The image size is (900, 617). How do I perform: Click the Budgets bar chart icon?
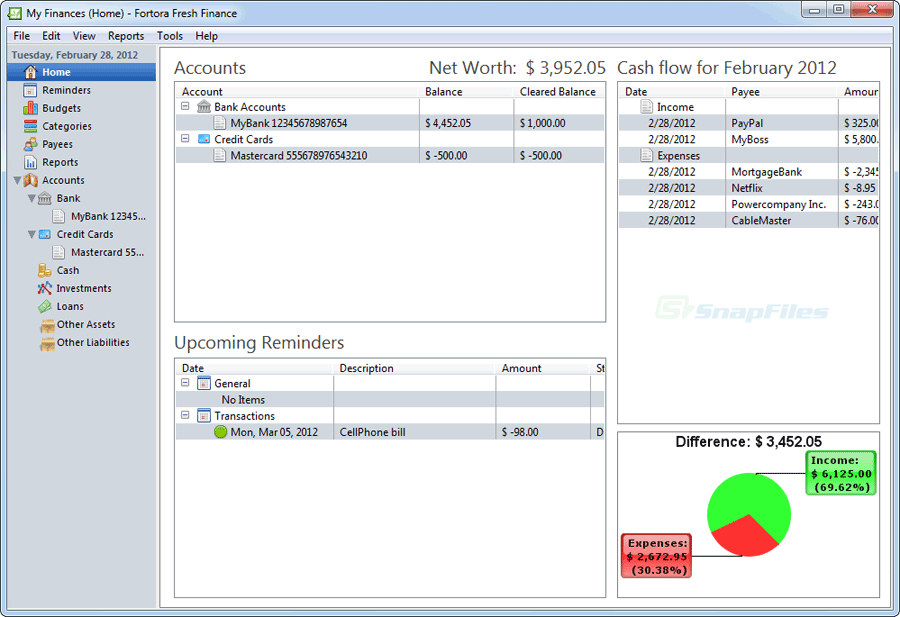[30, 108]
